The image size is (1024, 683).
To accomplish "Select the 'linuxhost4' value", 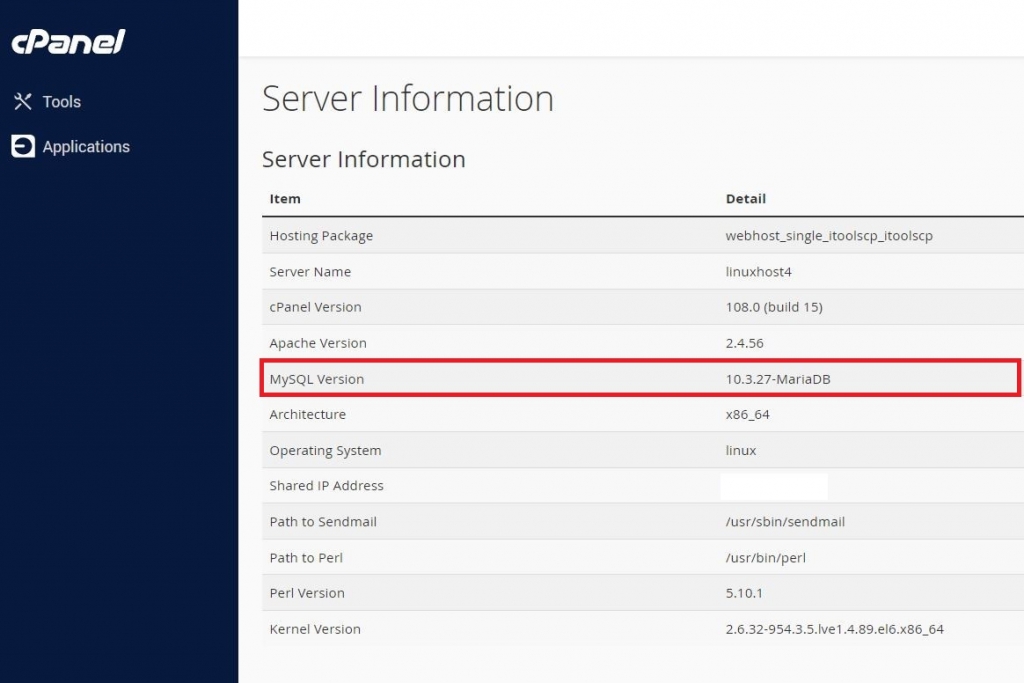I will coord(758,272).
